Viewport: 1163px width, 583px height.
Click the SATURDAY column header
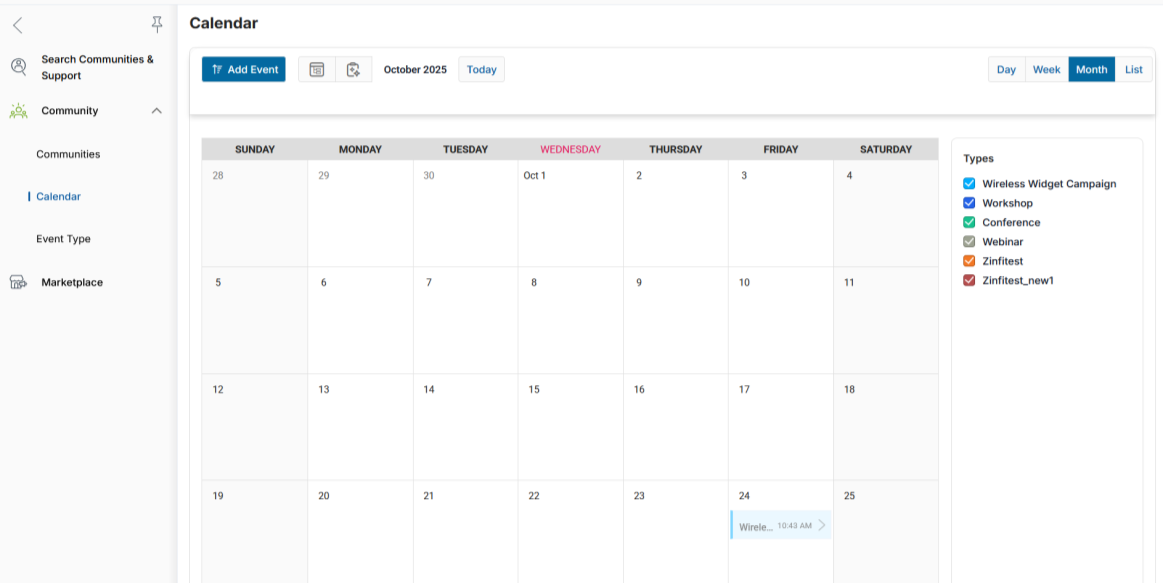click(x=886, y=149)
